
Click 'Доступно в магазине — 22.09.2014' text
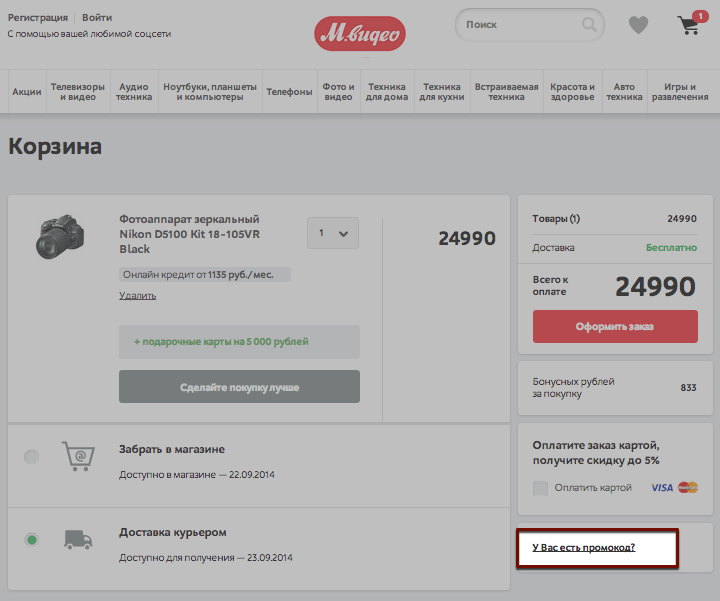coord(197,474)
